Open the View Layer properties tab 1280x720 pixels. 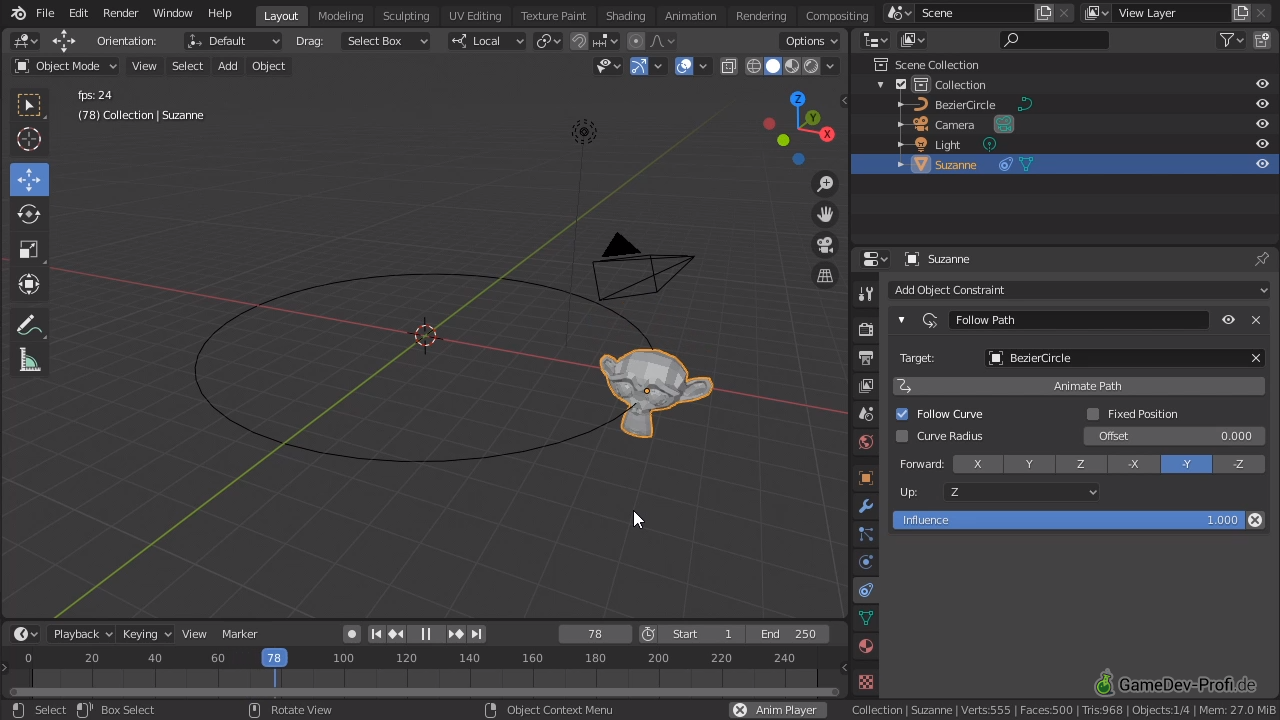(866, 385)
